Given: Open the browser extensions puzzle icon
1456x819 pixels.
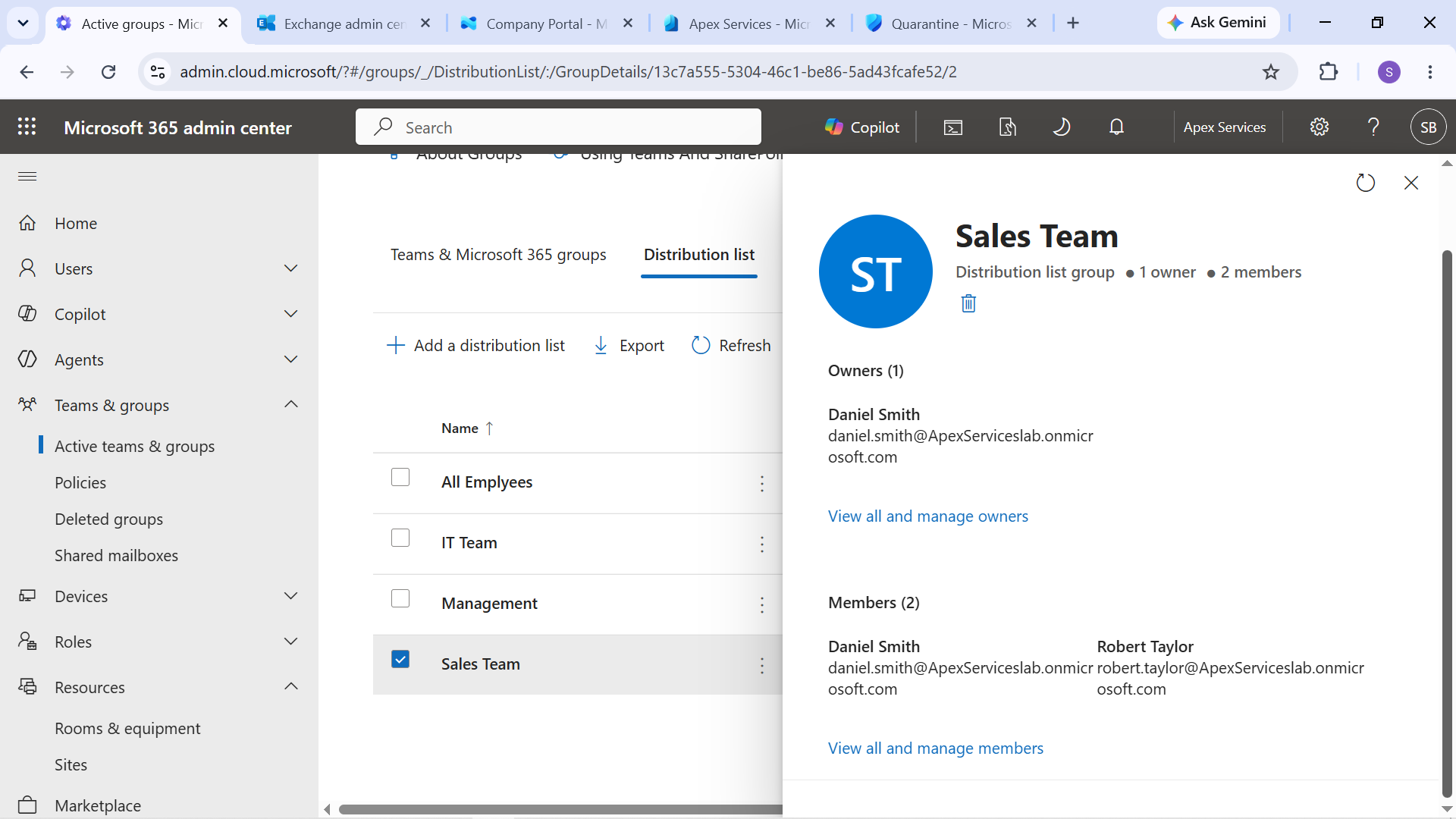Looking at the screenshot, I should click(x=1329, y=72).
